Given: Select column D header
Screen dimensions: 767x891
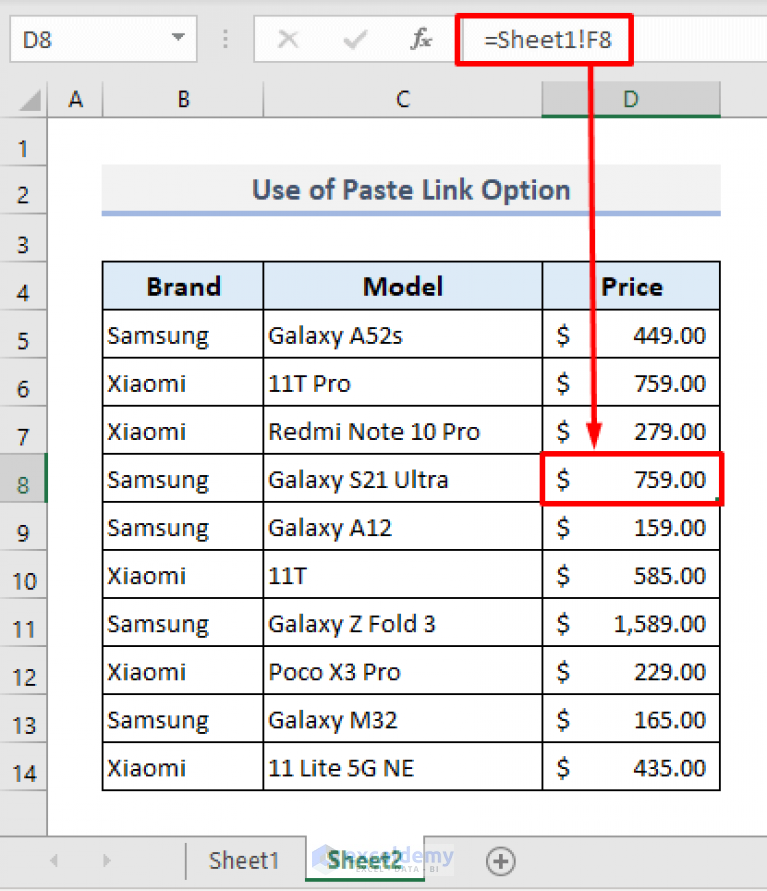Looking at the screenshot, I should 631,99.
